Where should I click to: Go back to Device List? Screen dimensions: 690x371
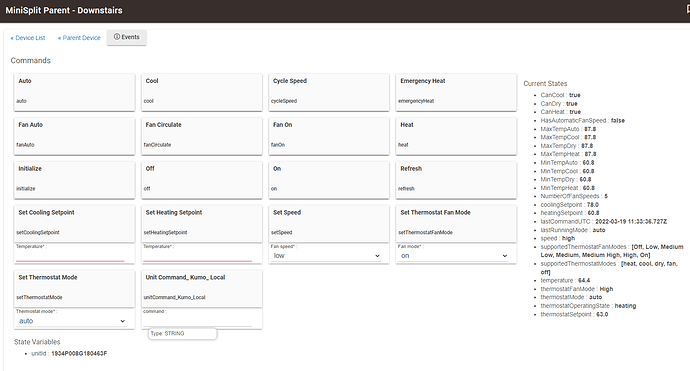(x=28, y=38)
